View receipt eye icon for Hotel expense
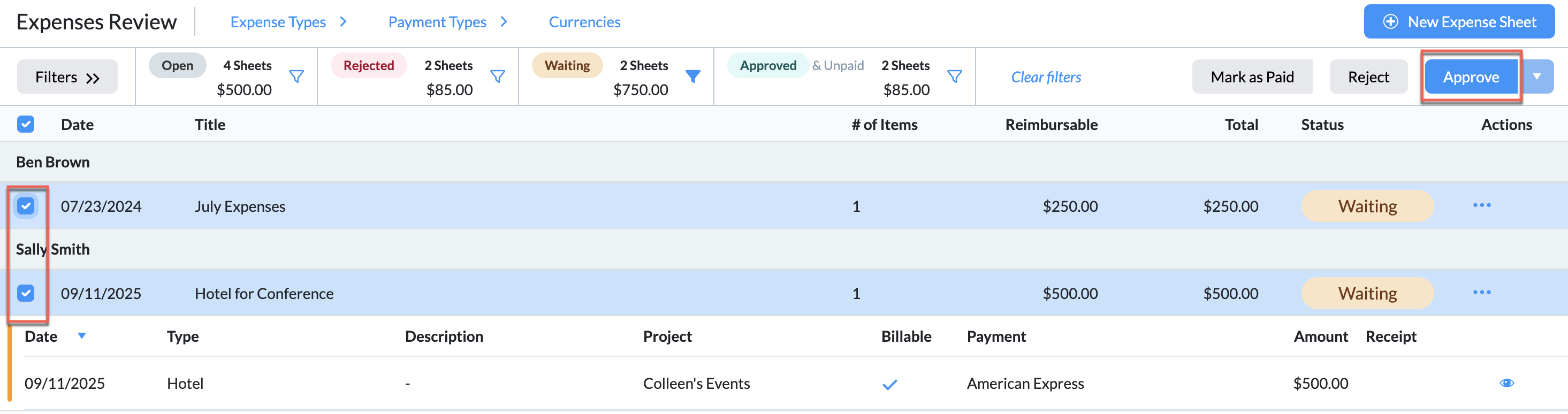1568x414 pixels. (1506, 383)
